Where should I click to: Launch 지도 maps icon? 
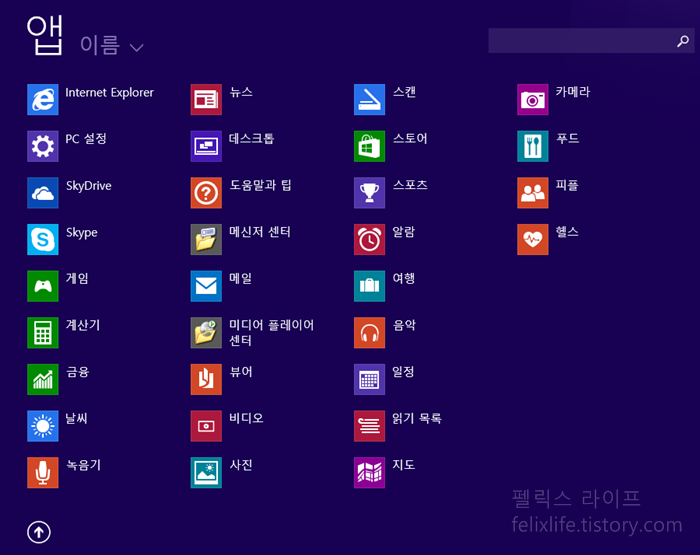coord(369,472)
